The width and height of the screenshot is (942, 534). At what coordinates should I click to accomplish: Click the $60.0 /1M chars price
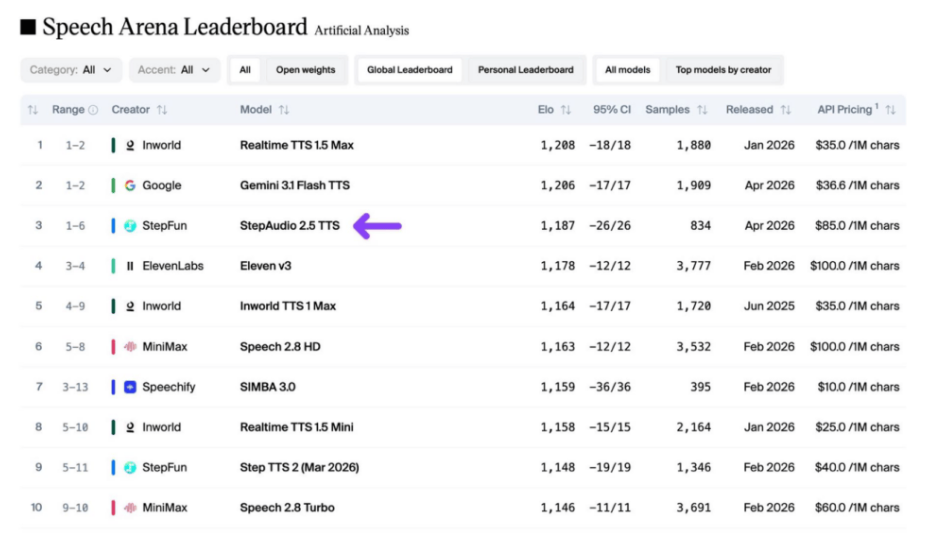point(857,508)
